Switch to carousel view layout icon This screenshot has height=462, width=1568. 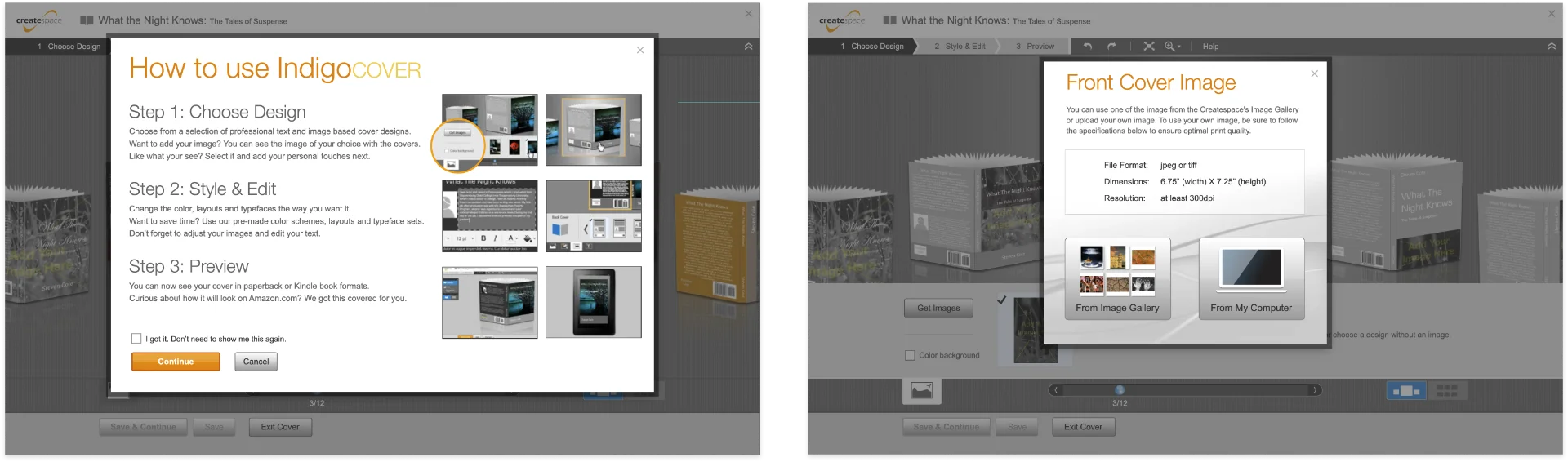coord(1406,392)
